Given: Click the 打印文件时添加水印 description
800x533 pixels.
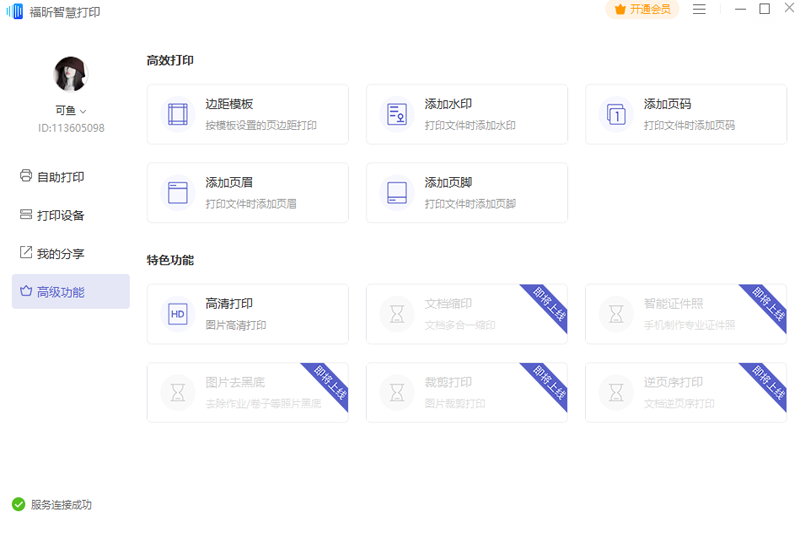Looking at the screenshot, I should [x=470, y=125].
